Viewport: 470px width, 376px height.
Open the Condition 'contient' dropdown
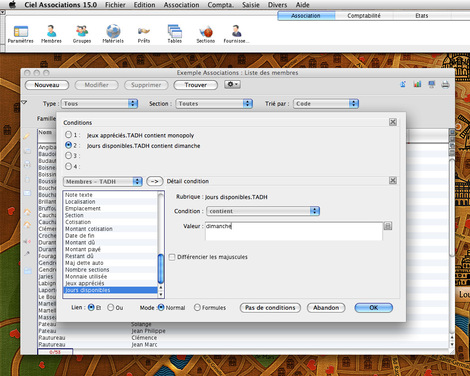pyautogui.click(x=263, y=211)
